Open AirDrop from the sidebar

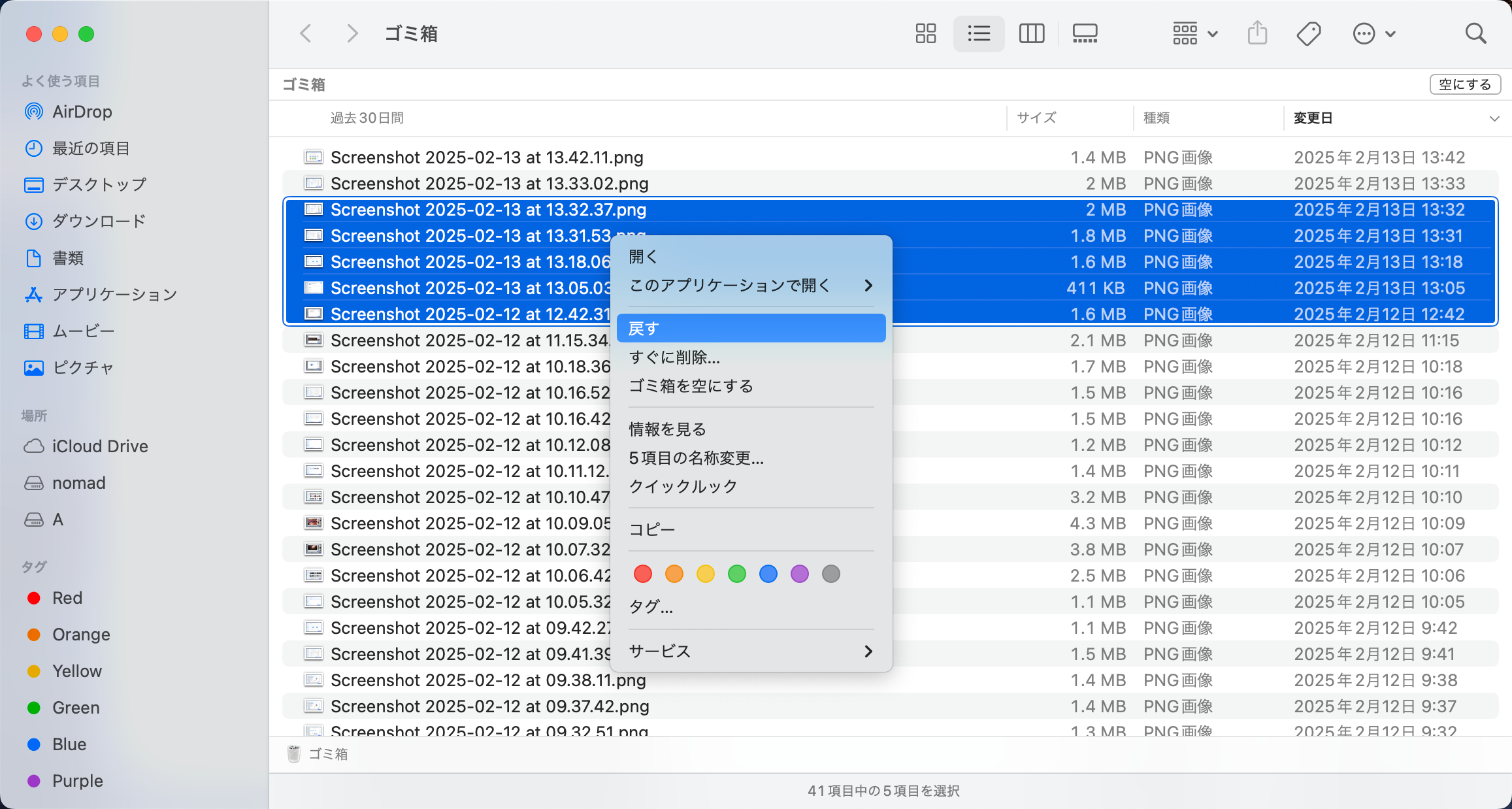(82, 111)
